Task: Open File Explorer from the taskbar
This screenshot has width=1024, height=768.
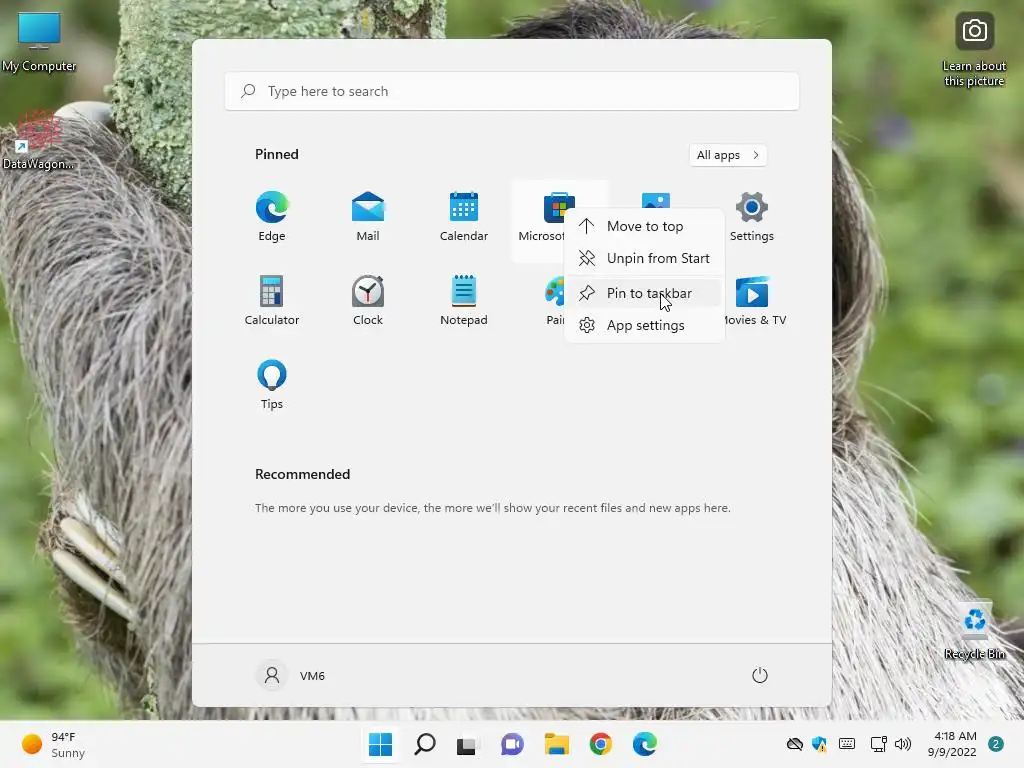Action: click(556, 744)
